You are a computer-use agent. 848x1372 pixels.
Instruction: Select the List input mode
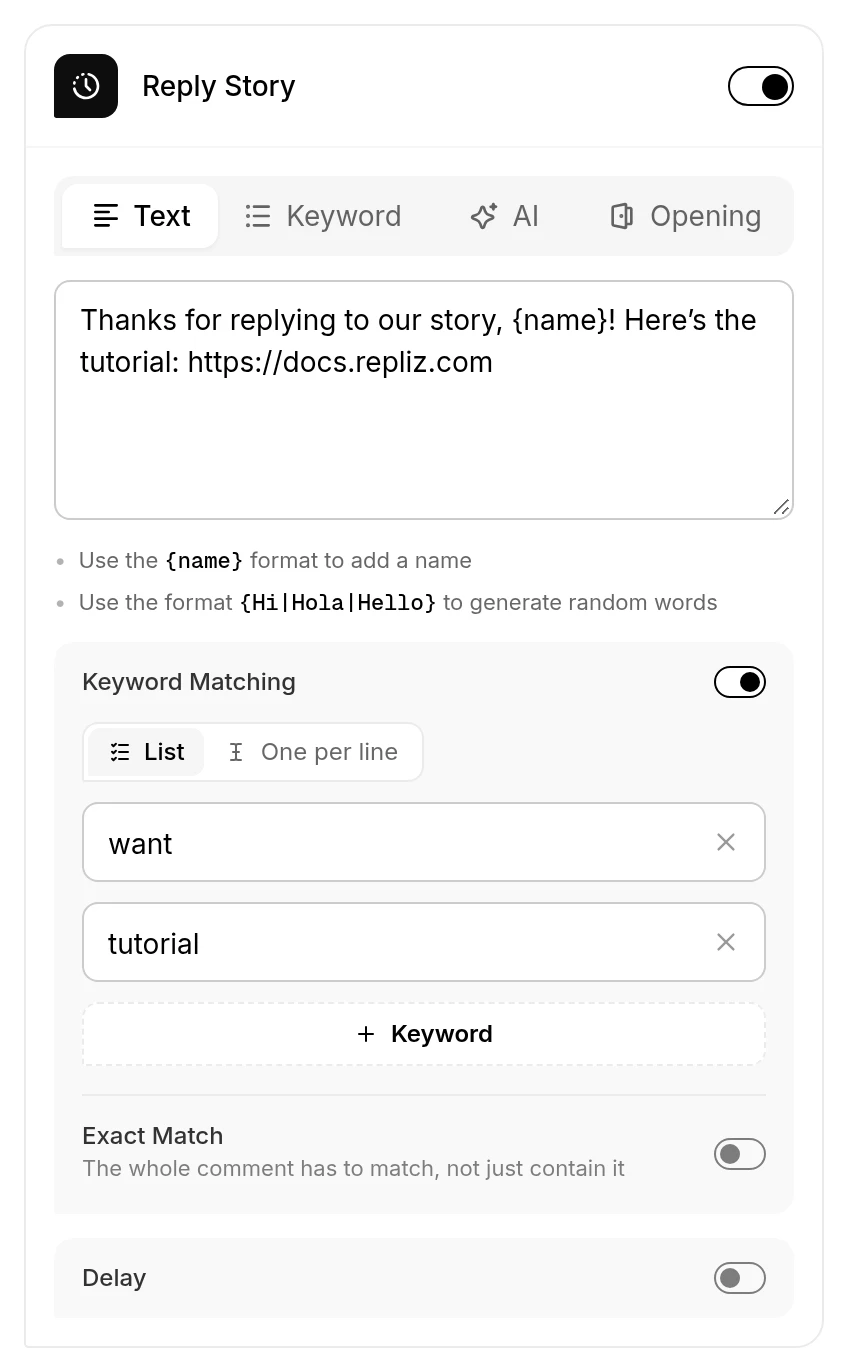pyautogui.click(x=146, y=752)
